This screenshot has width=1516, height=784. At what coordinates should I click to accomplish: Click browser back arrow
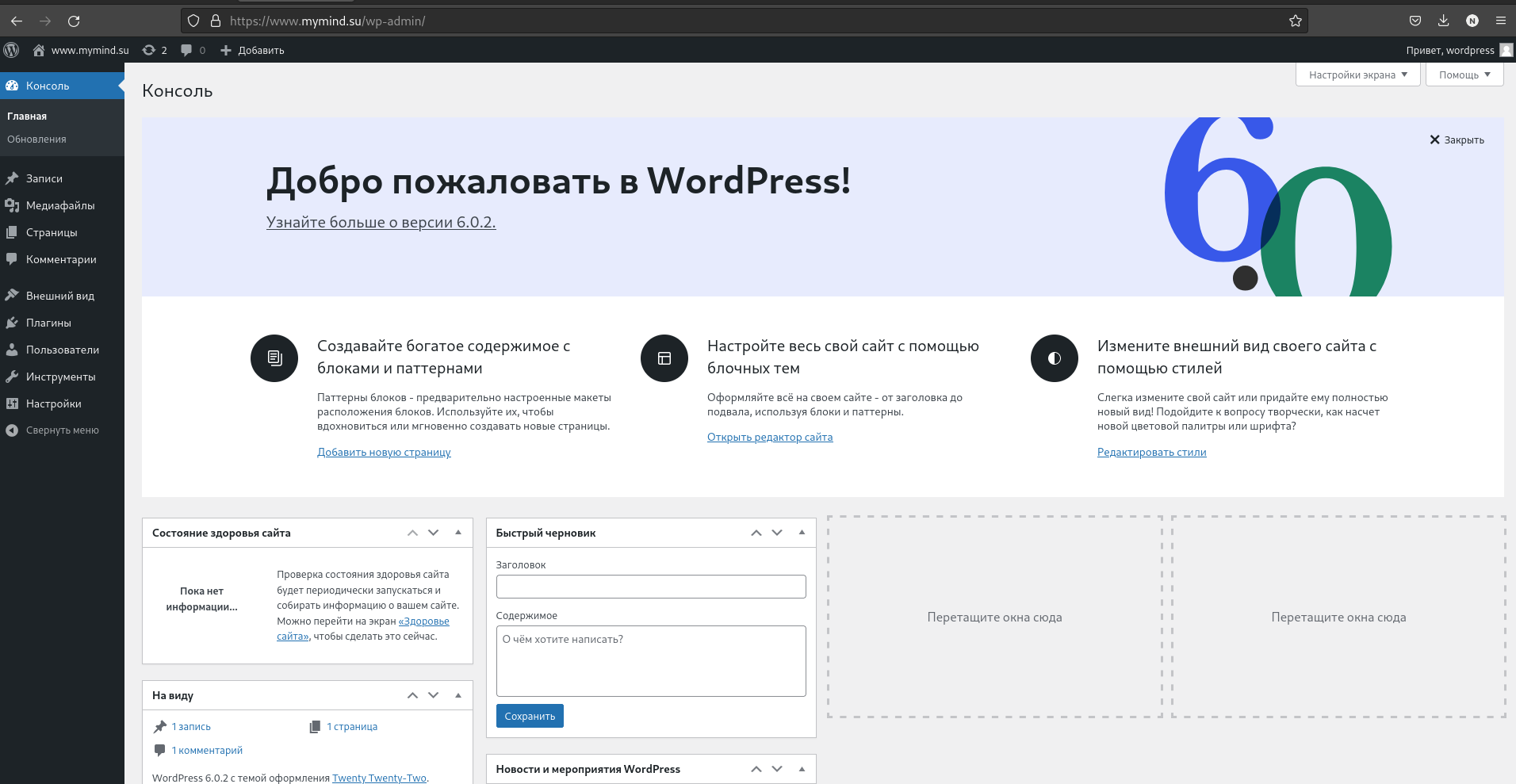[x=17, y=21]
